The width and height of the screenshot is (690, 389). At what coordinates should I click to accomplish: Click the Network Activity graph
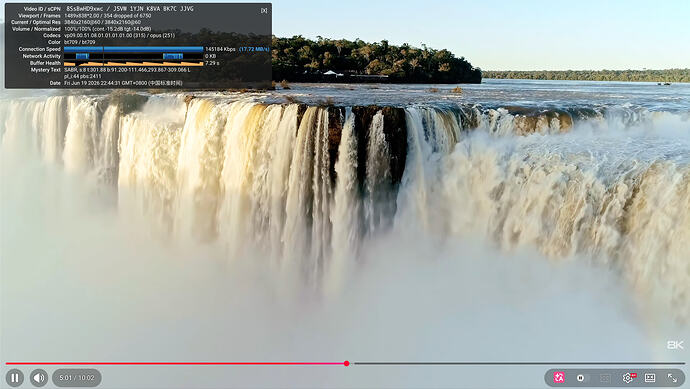134,56
